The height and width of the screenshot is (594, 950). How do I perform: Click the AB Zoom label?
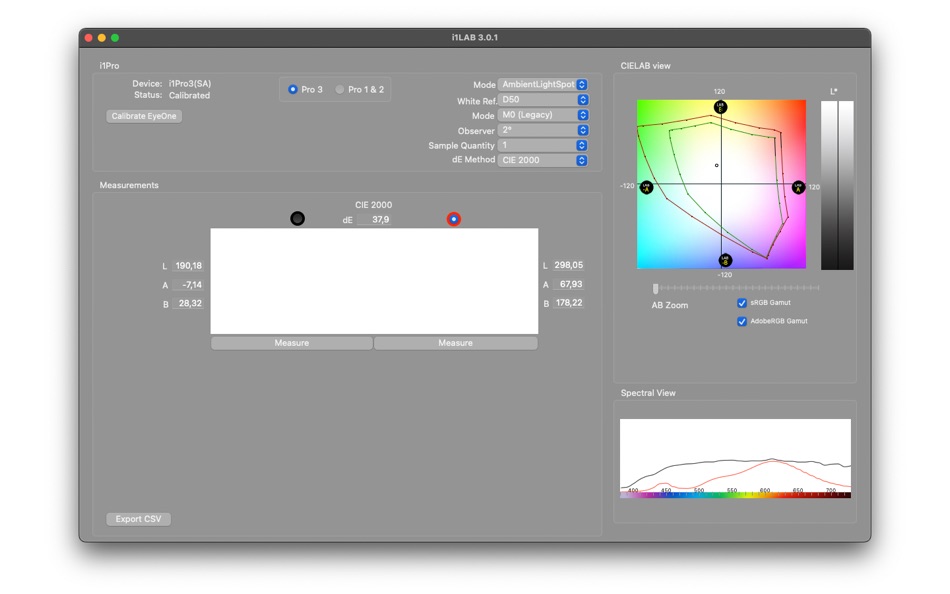pyautogui.click(x=669, y=305)
